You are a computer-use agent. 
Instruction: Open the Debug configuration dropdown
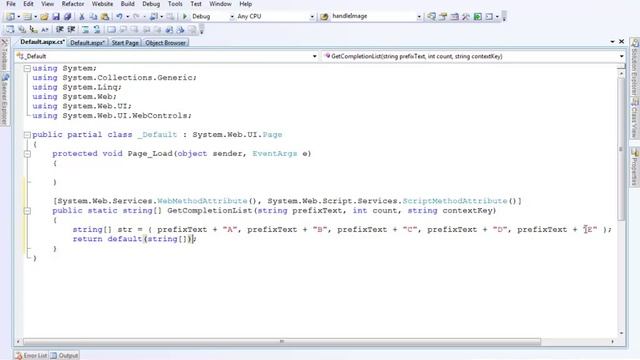[x=232, y=17]
